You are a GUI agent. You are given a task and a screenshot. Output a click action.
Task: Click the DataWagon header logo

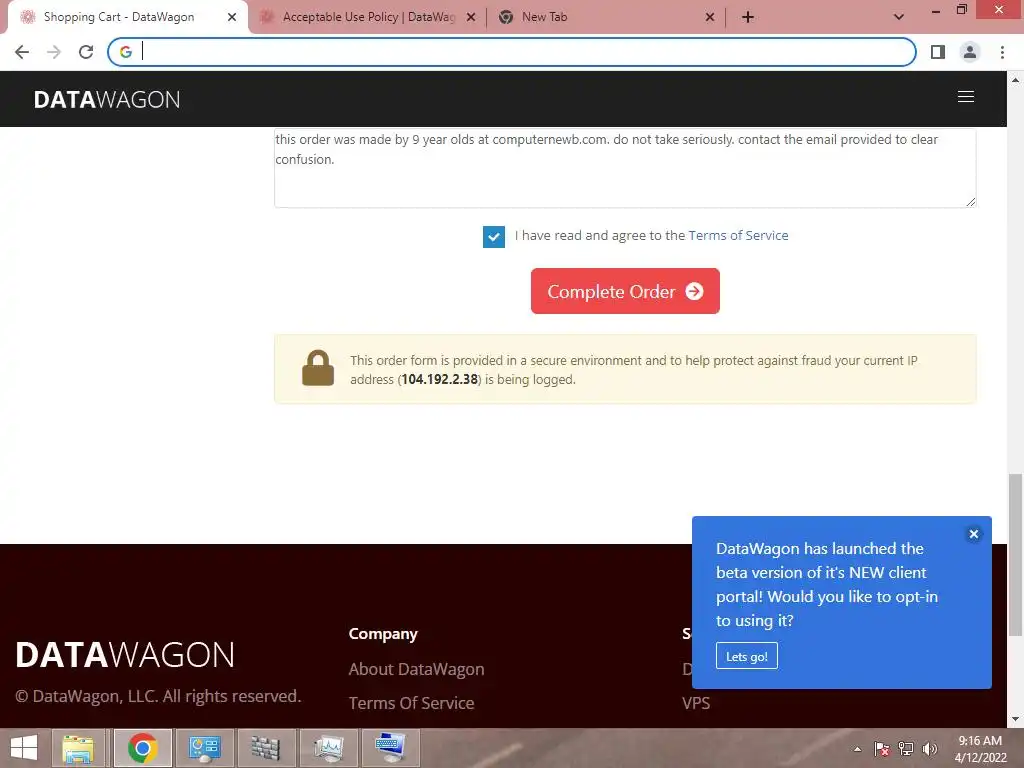coord(107,99)
